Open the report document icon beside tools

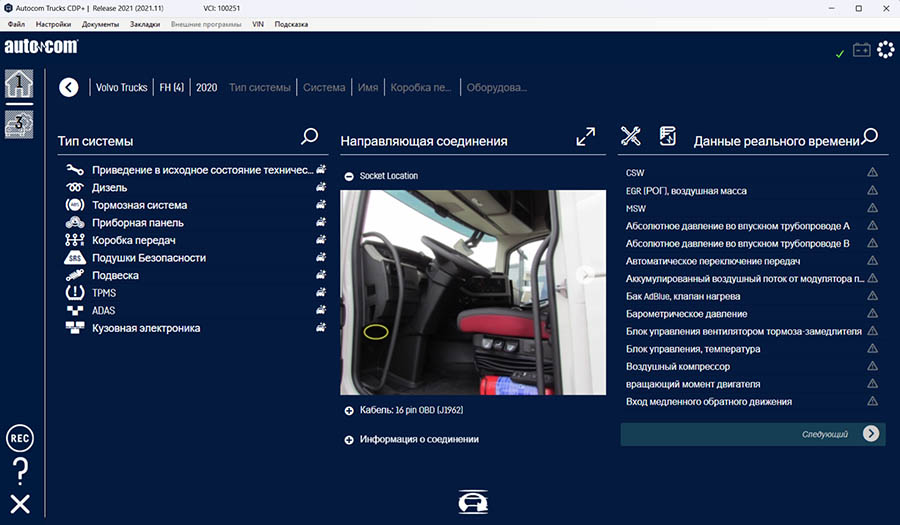coord(668,136)
